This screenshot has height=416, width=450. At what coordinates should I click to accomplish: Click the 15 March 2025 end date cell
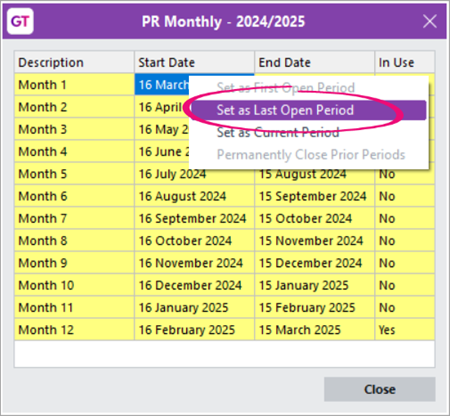tap(315, 330)
